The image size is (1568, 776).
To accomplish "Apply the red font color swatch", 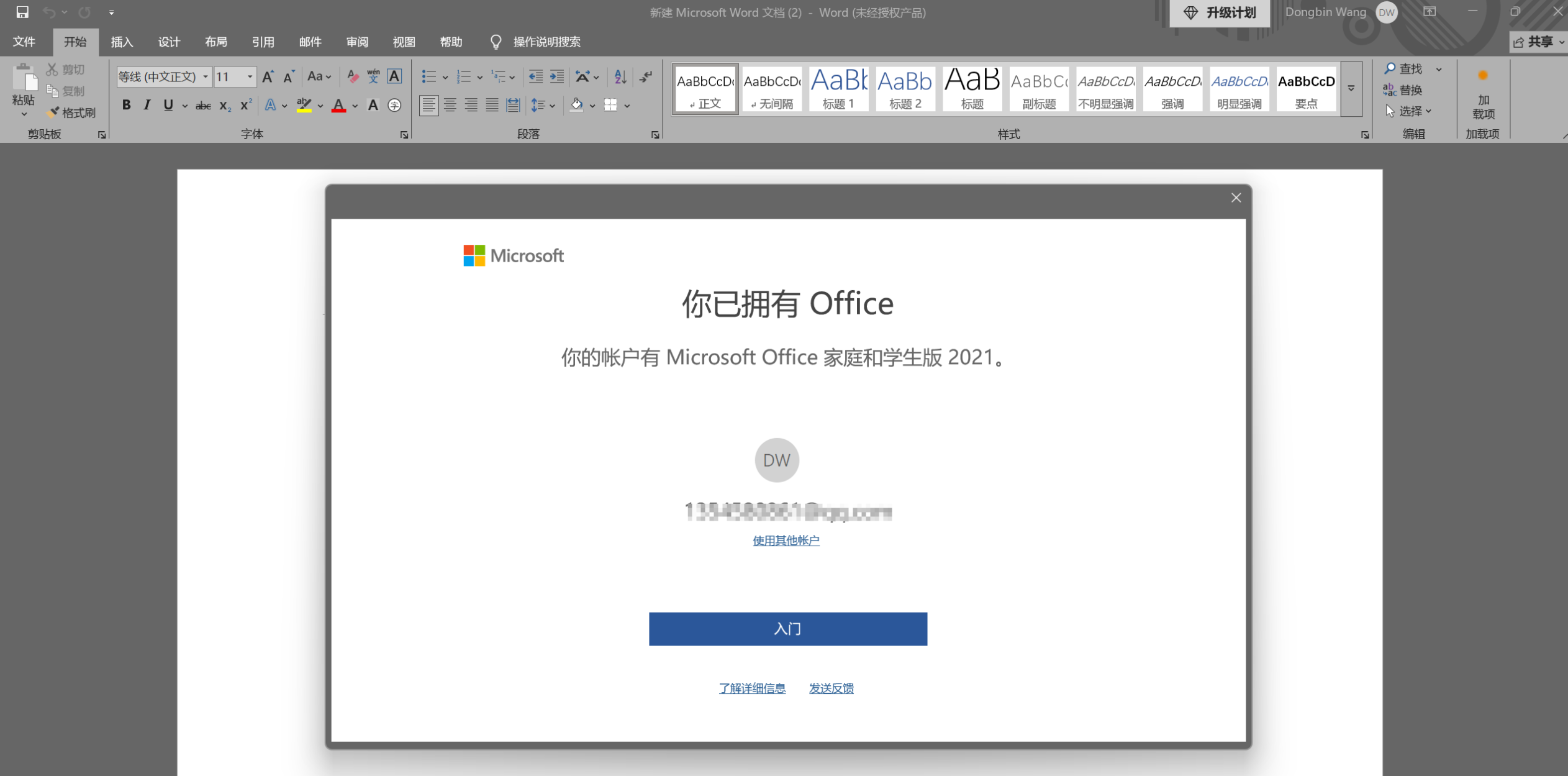I will (x=338, y=106).
